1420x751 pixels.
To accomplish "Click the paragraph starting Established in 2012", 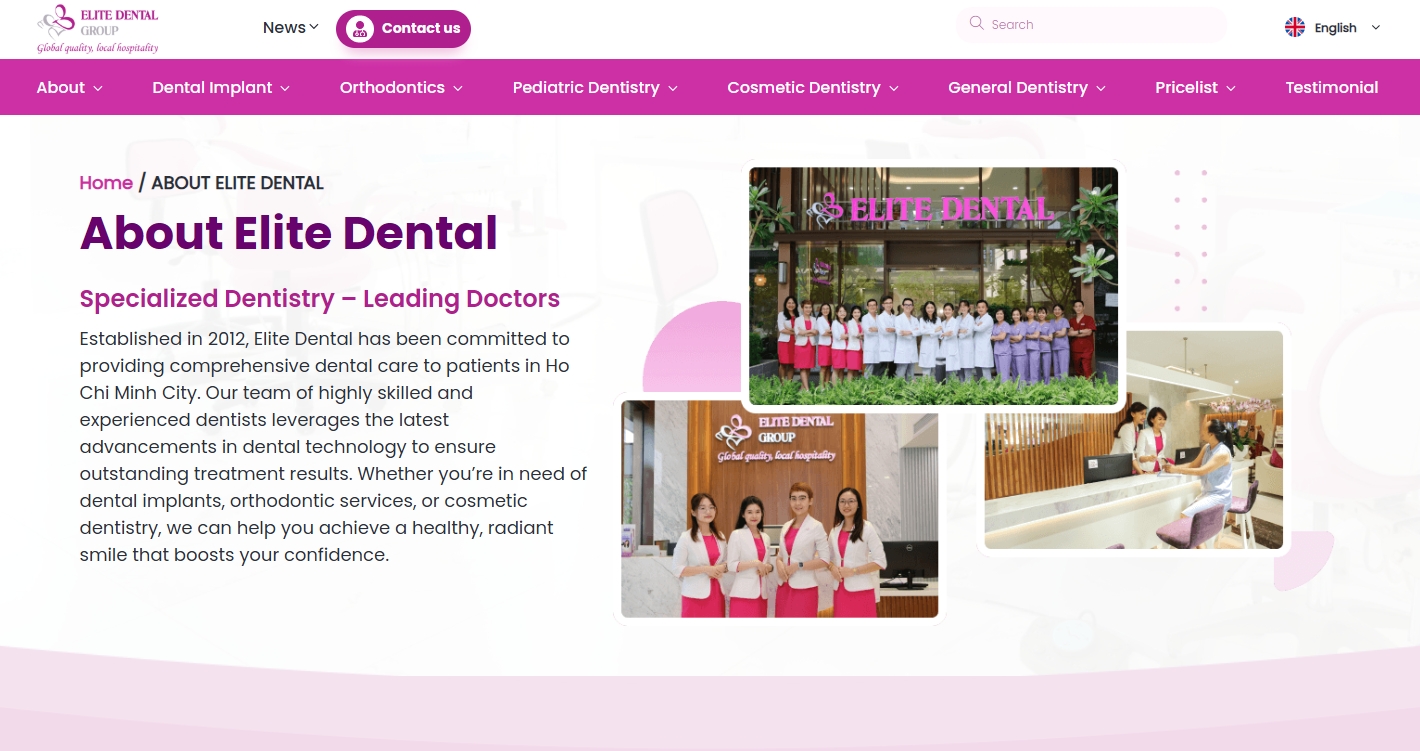I will pos(333,447).
